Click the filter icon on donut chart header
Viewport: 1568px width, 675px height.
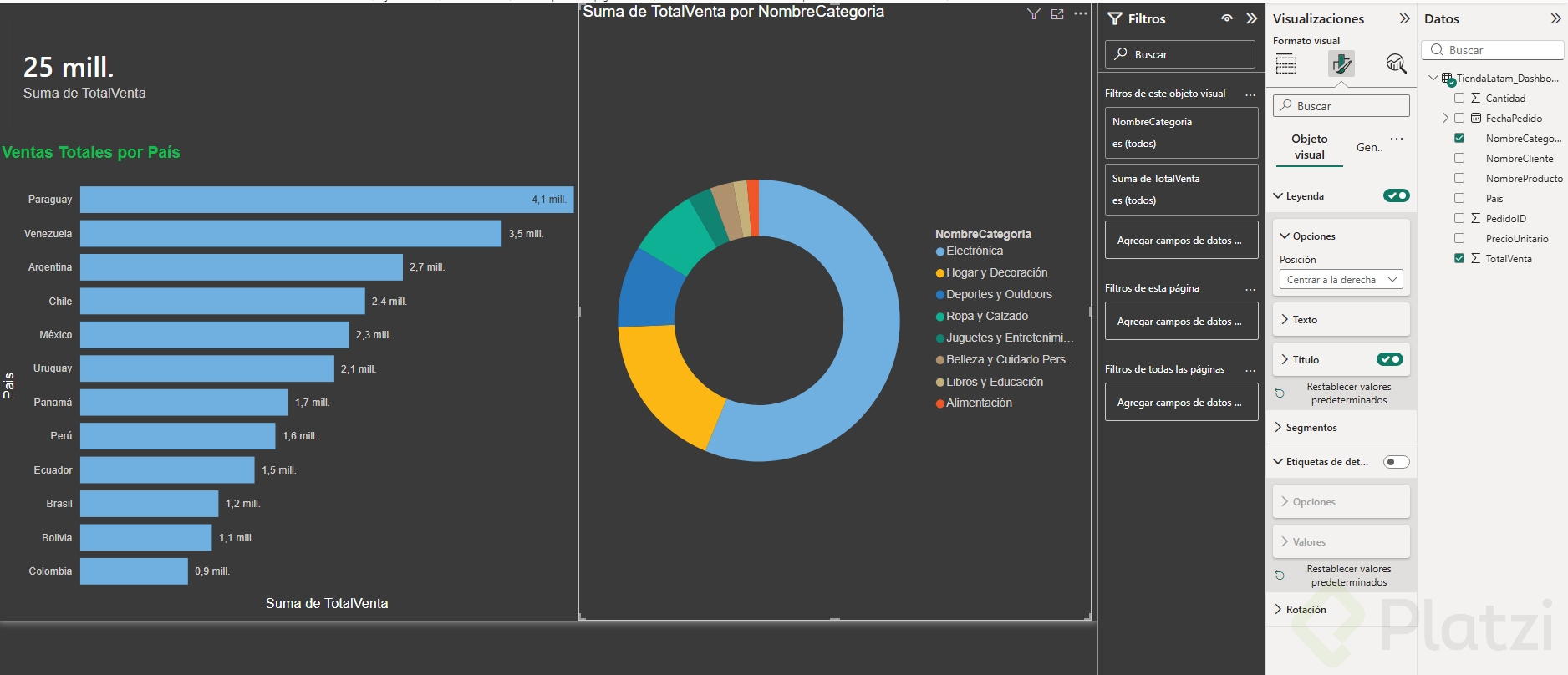coord(1034,13)
